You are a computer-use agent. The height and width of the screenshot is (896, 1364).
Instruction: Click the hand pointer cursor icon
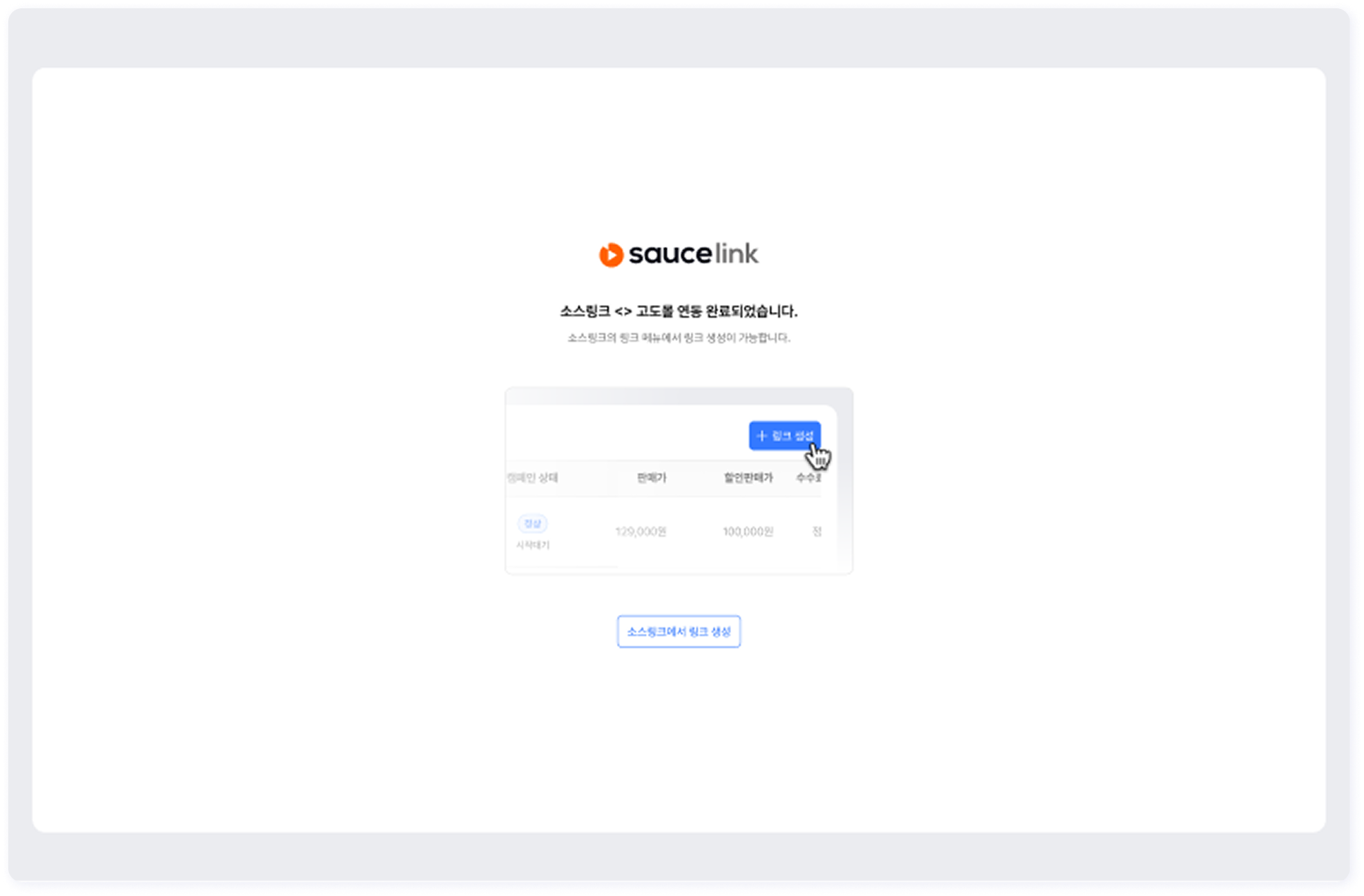819,456
